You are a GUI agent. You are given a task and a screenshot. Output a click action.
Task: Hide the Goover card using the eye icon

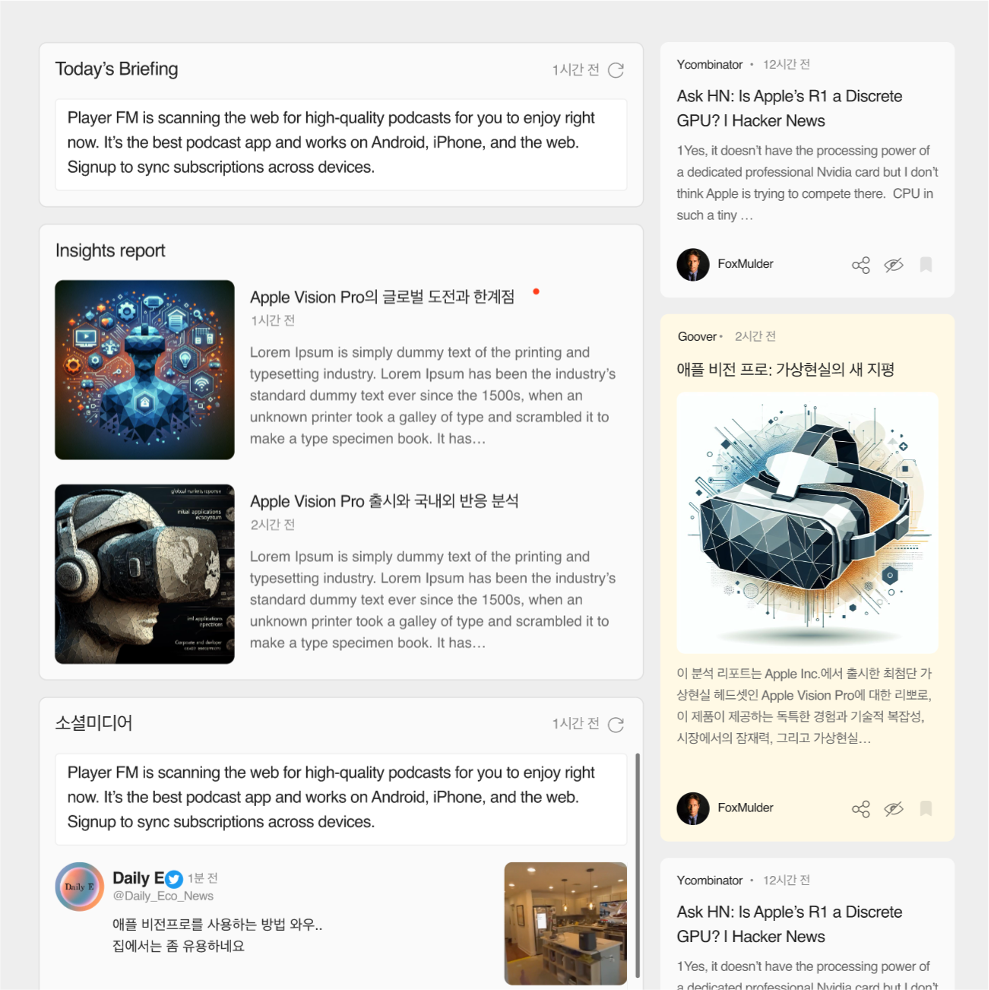point(894,809)
